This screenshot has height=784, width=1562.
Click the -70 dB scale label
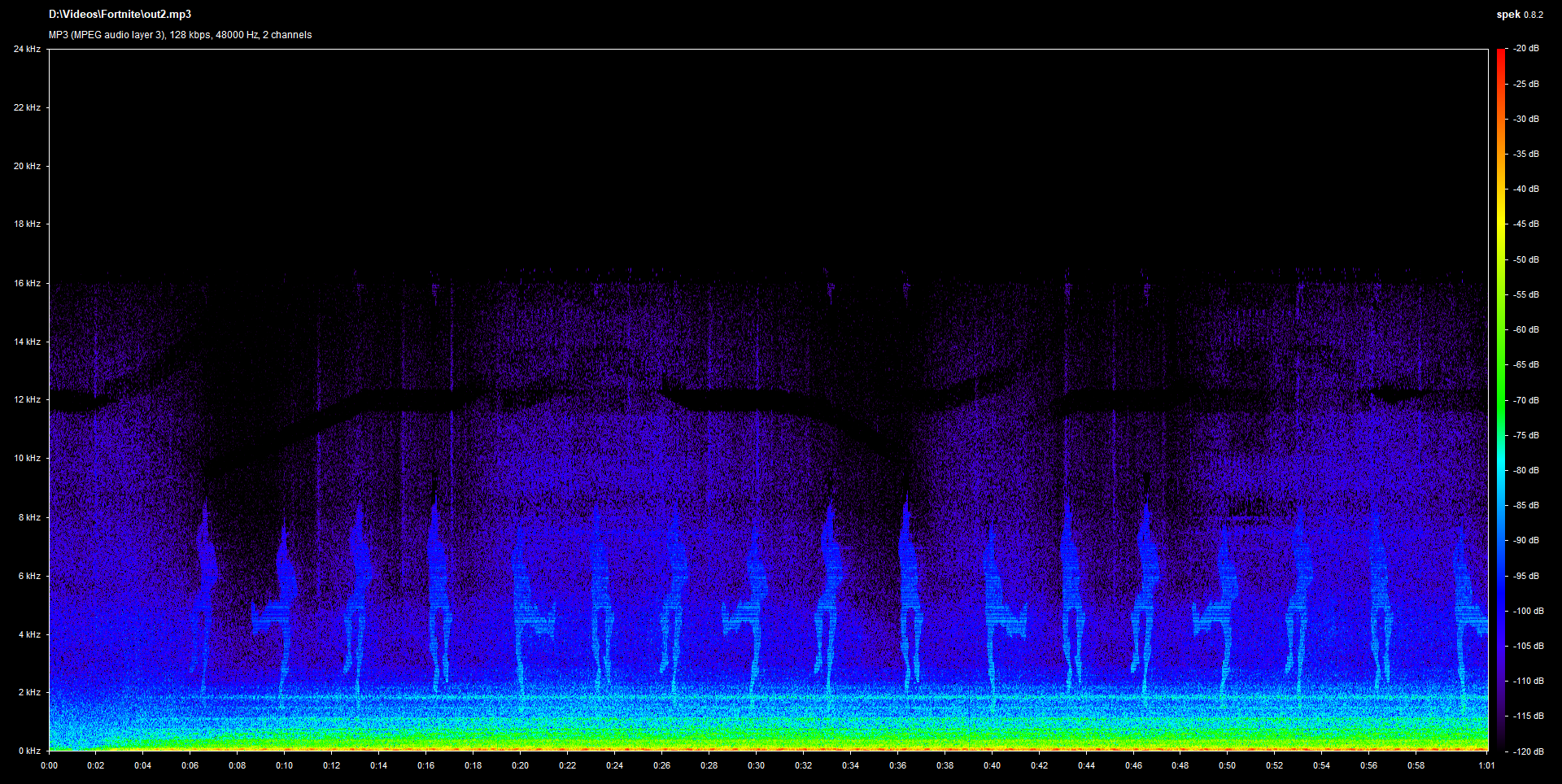pos(1526,400)
